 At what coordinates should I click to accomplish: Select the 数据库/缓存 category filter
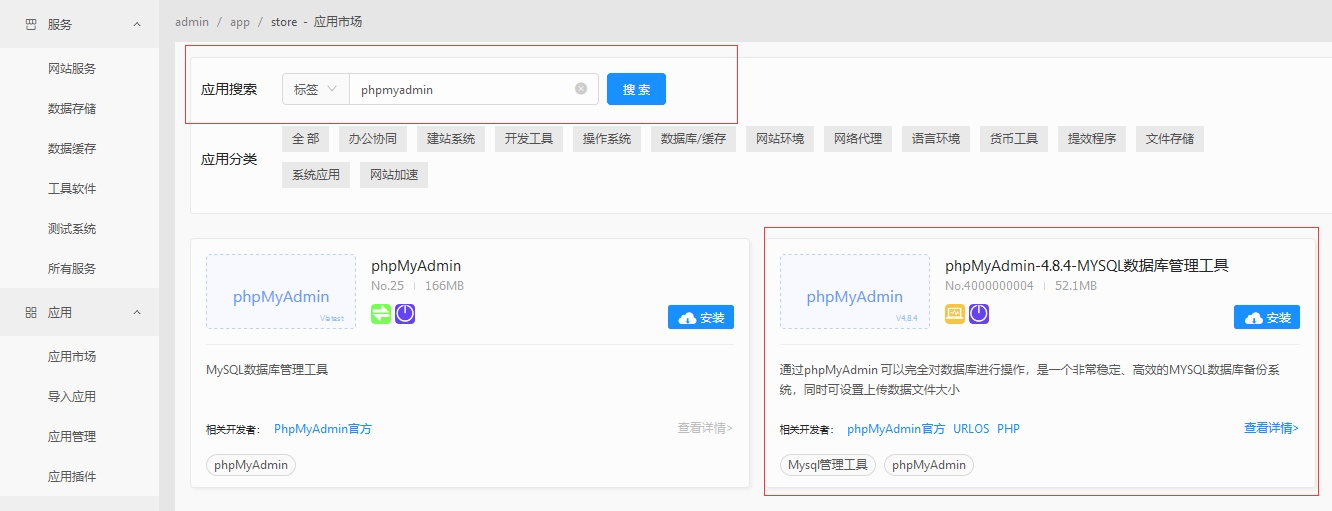[x=693, y=139]
